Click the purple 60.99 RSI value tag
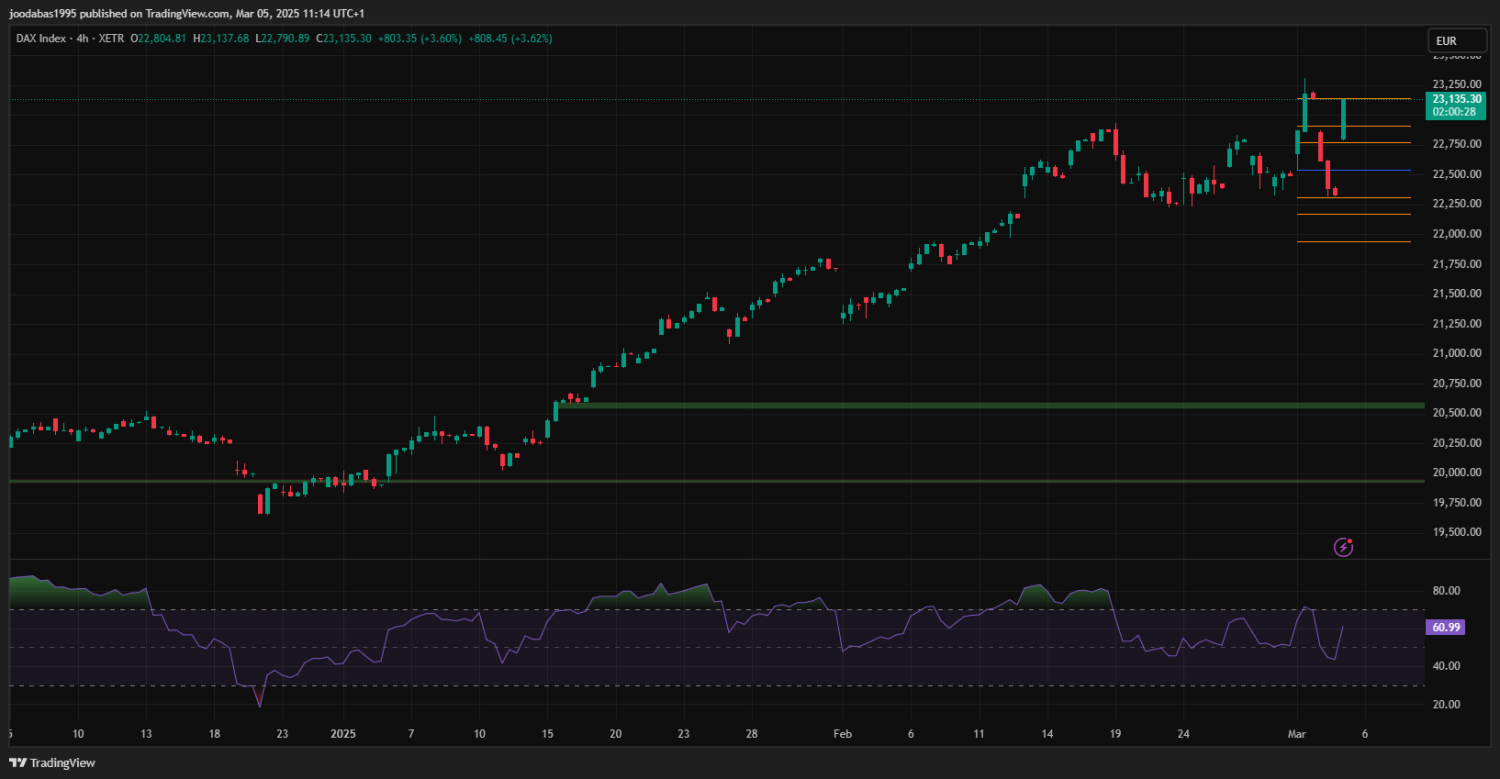 tap(1446, 627)
